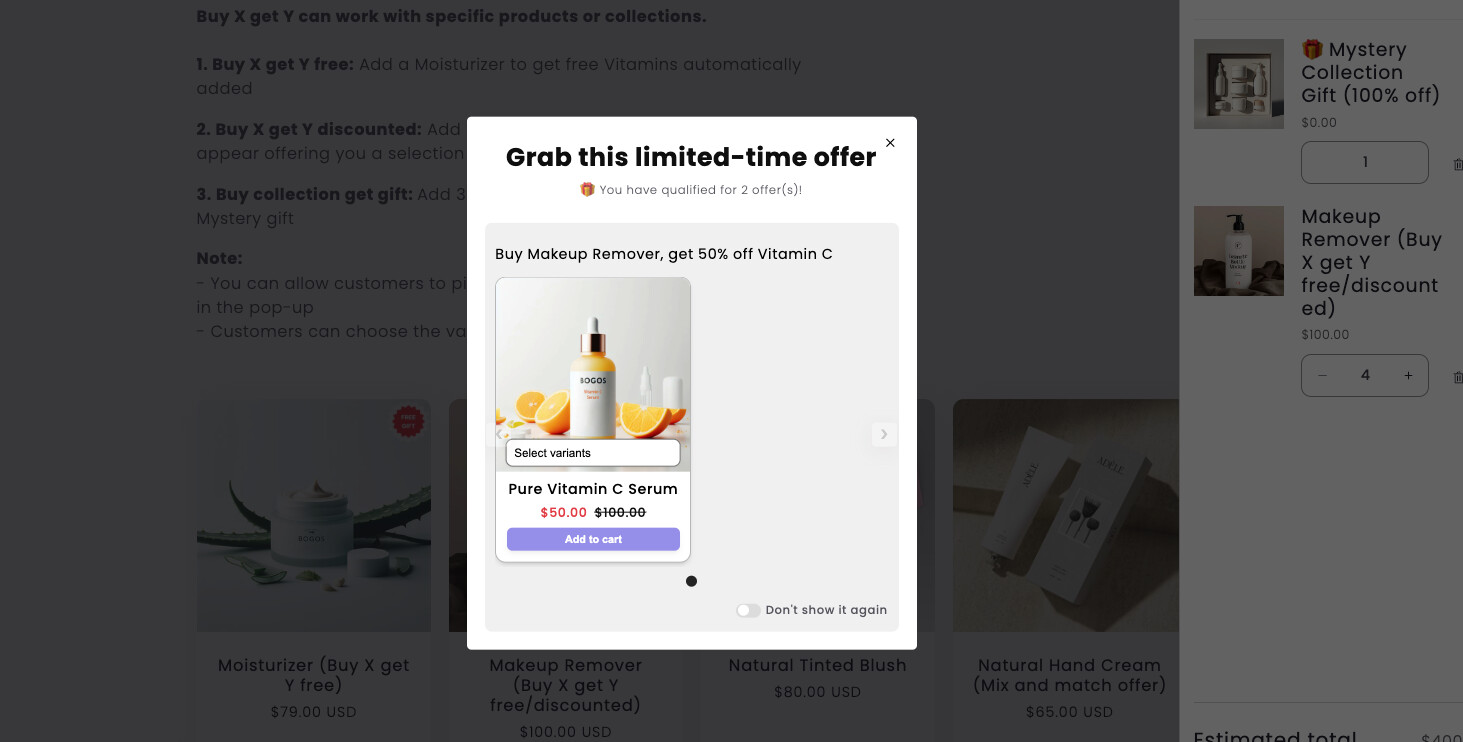1463x742 pixels.
Task: Click the Pure Vitamin C Serum title
Action: coord(593,489)
